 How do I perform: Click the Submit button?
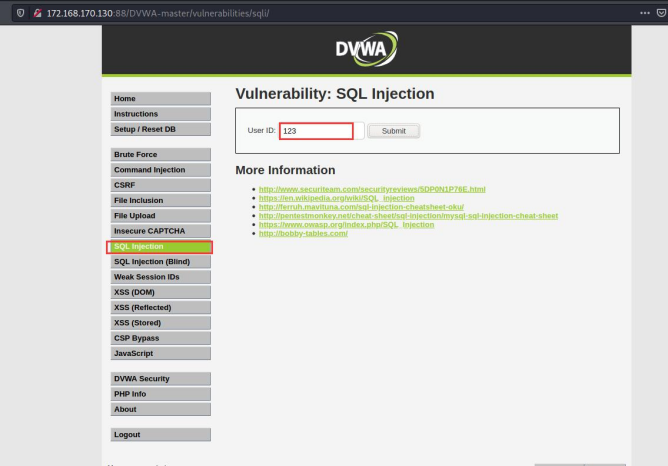click(x=394, y=131)
